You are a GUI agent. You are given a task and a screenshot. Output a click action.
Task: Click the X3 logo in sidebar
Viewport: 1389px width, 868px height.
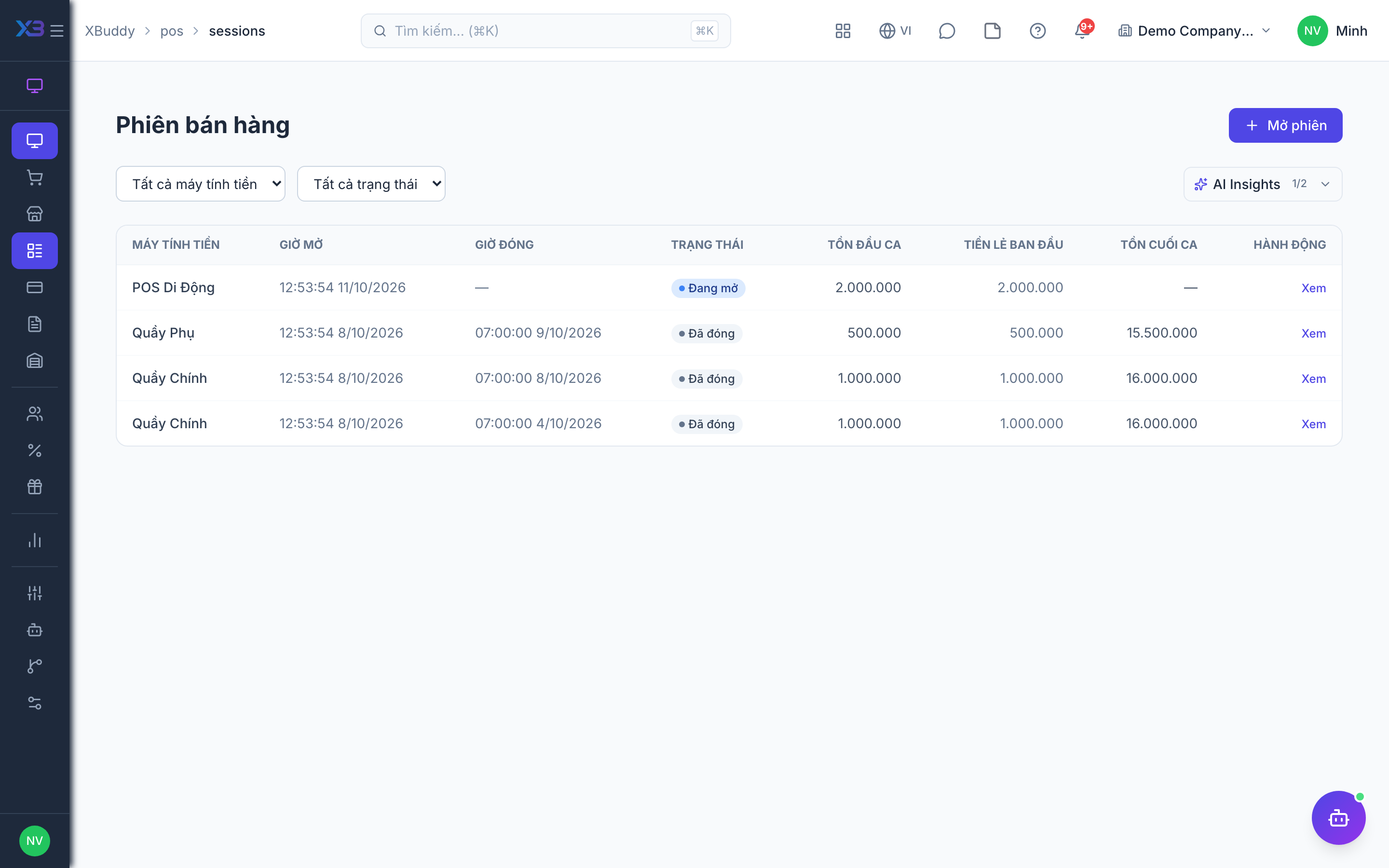tap(30, 29)
